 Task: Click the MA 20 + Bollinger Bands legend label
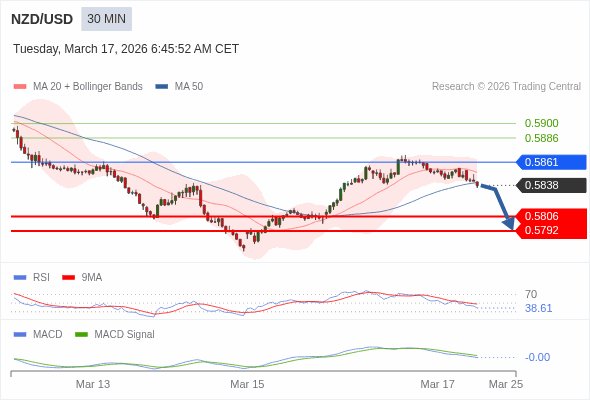click(x=88, y=87)
